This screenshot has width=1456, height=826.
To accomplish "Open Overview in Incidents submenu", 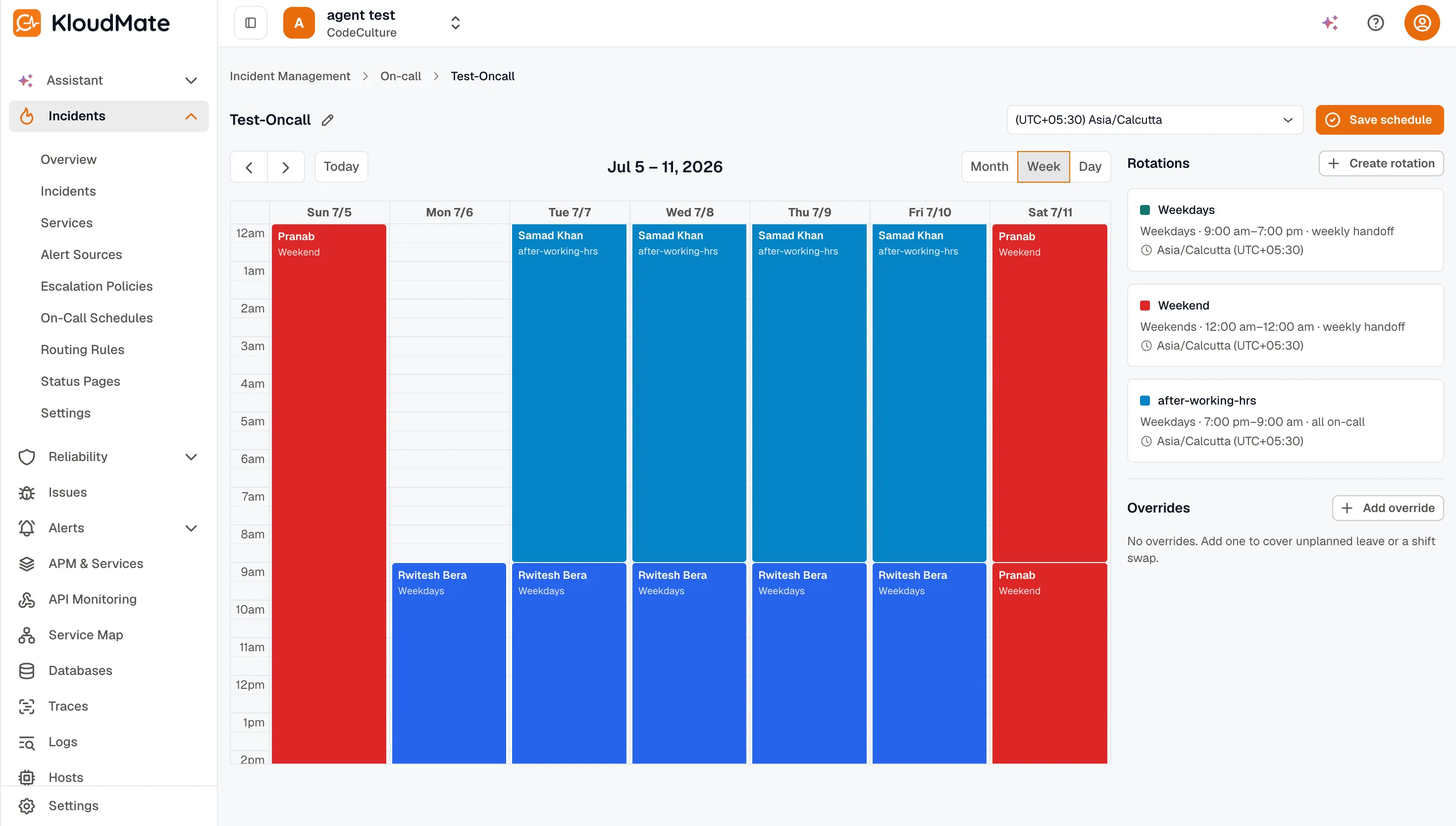I will click(x=69, y=159).
